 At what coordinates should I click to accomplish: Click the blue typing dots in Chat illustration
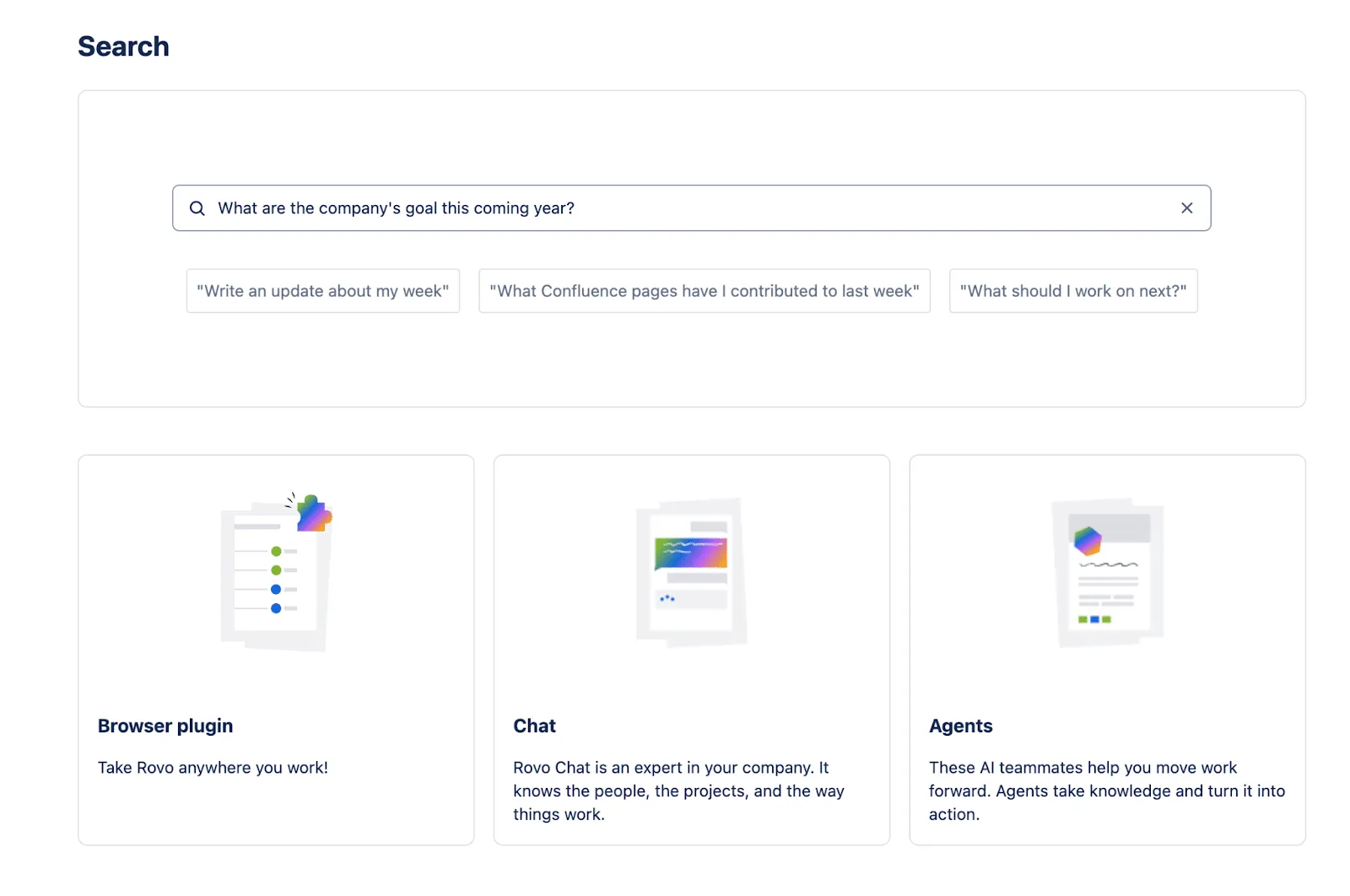[x=667, y=598]
